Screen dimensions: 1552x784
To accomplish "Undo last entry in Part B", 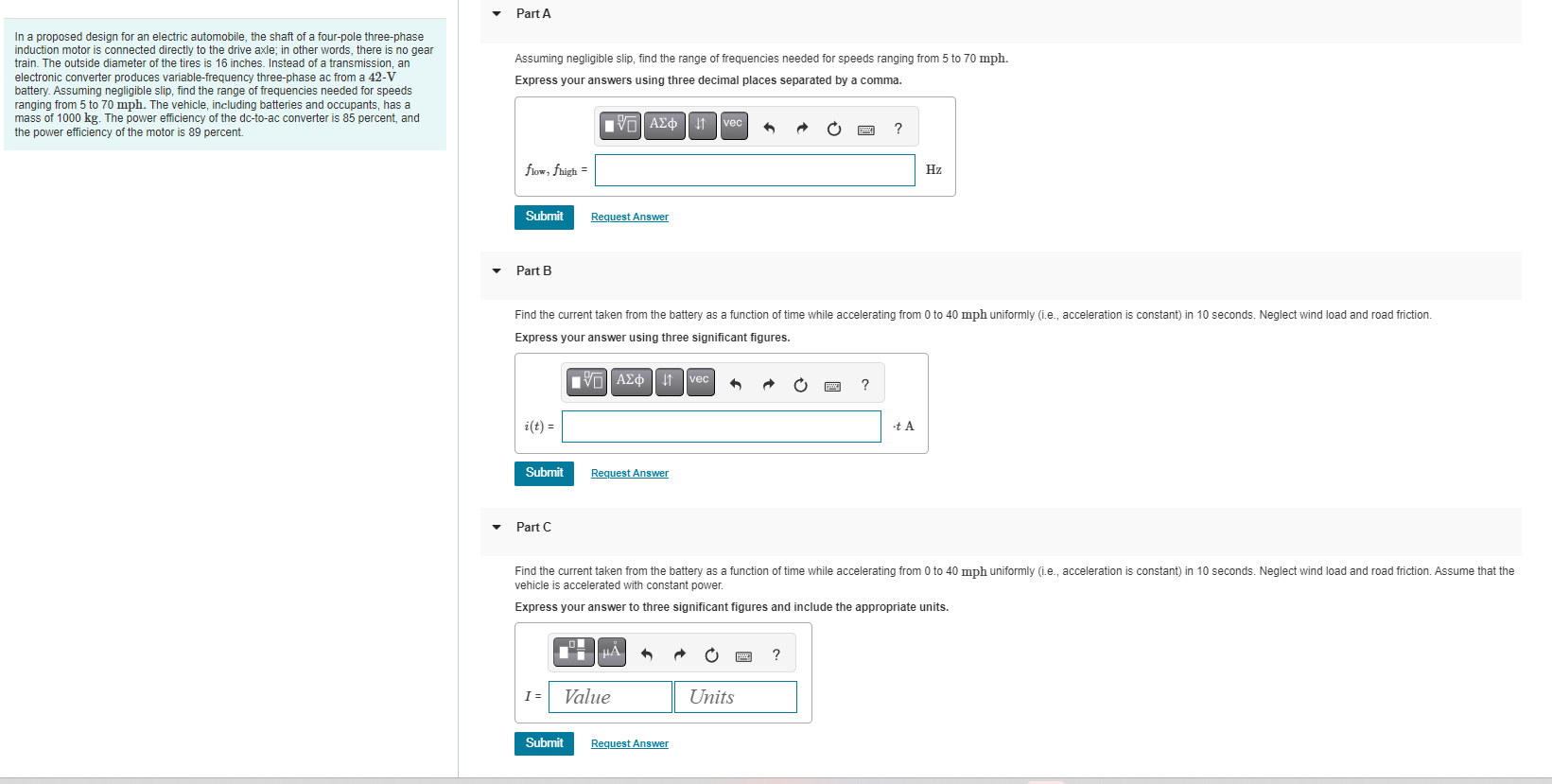I will coord(736,385).
